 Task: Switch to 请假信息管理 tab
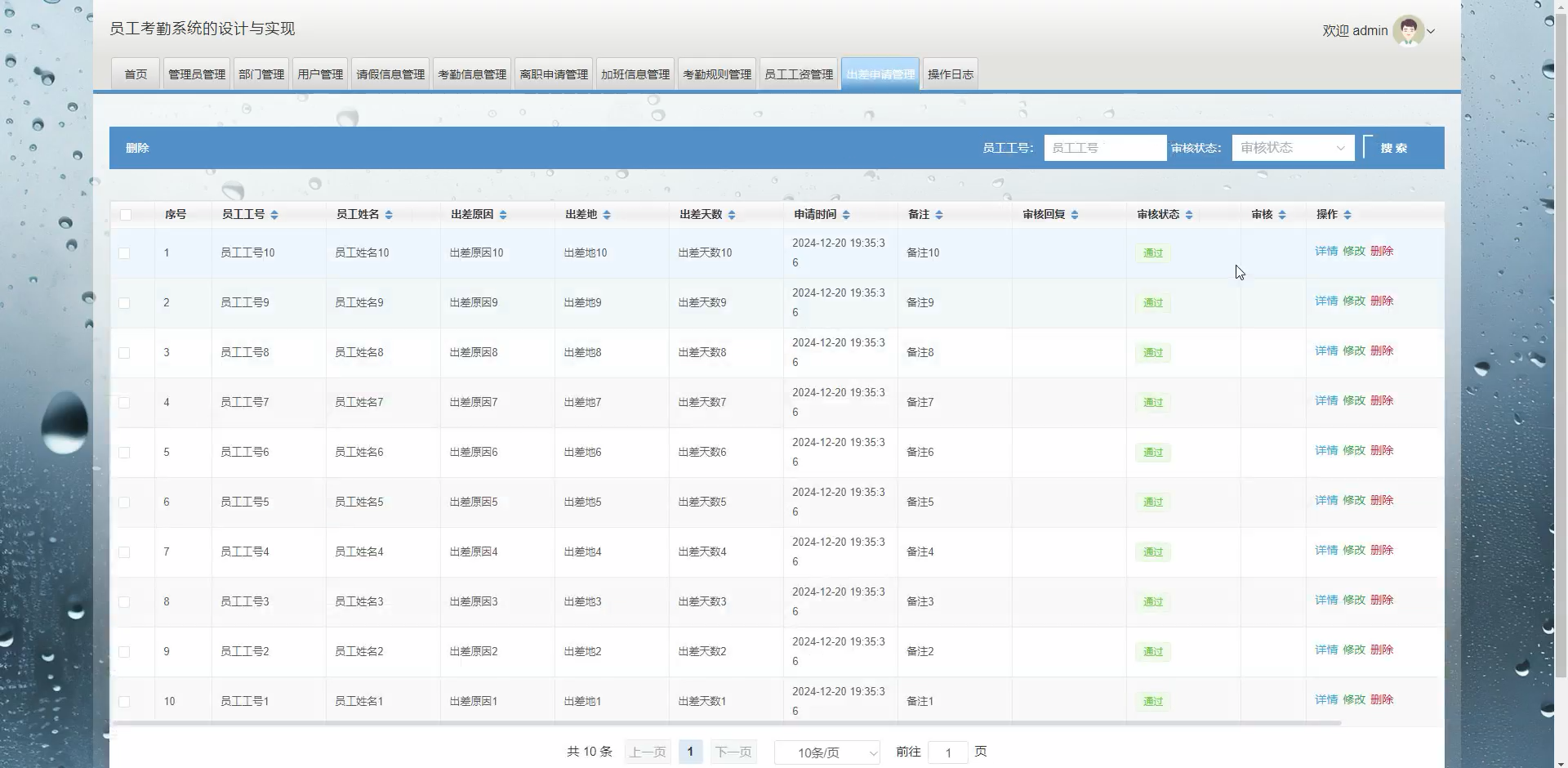(390, 74)
